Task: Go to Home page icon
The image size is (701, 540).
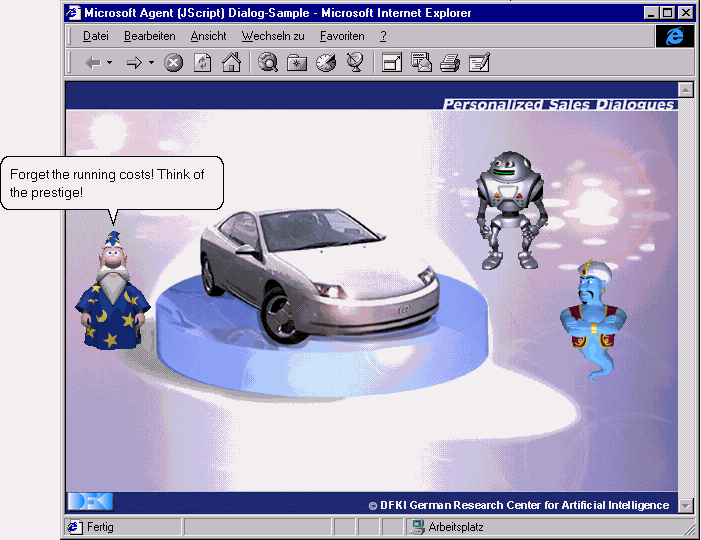Action: pyautogui.click(x=232, y=62)
